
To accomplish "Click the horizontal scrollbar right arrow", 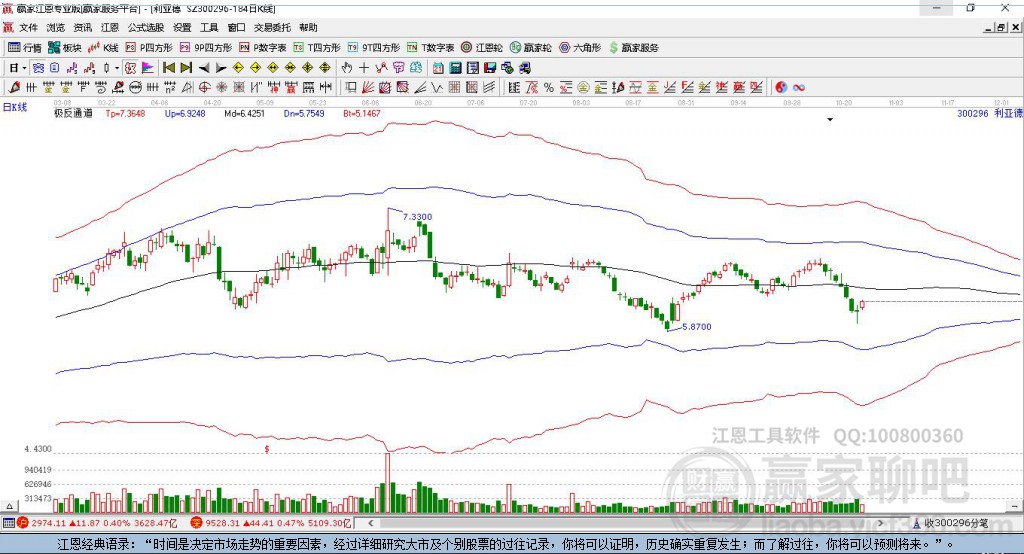I will tap(880, 523).
